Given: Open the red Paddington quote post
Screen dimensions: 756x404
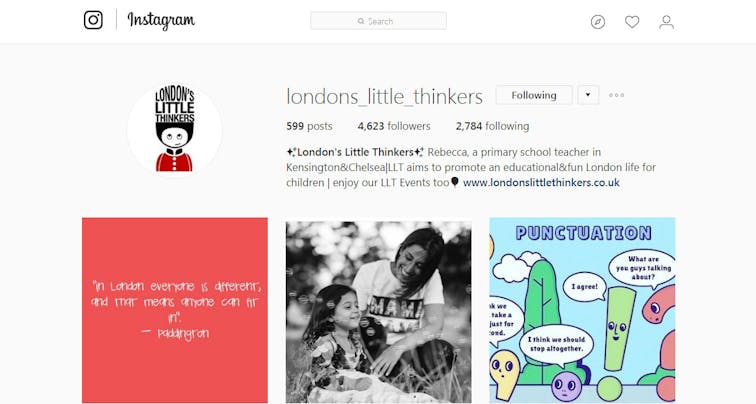Looking at the screenshot, I should point(175,310).
